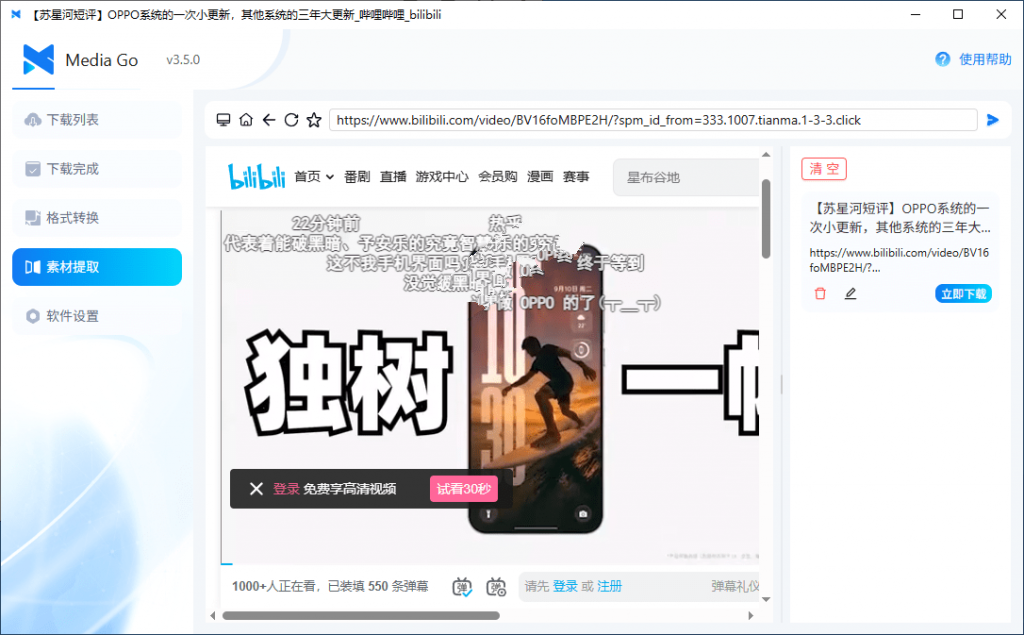Viewport: 1024px width, 635px height.
Task: Bookmark page with the star icon
Action: tap(314, 120)
